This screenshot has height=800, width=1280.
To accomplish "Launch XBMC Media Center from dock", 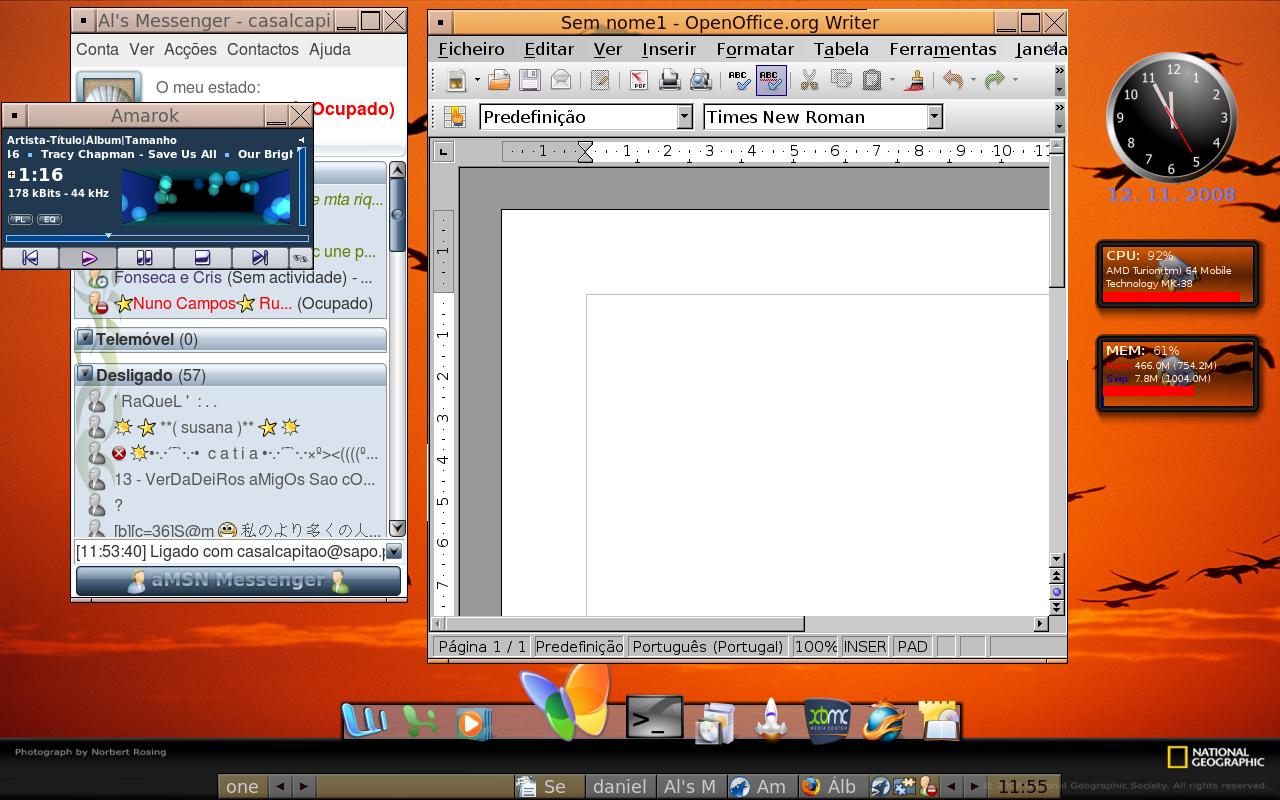I will coord(828,720).
